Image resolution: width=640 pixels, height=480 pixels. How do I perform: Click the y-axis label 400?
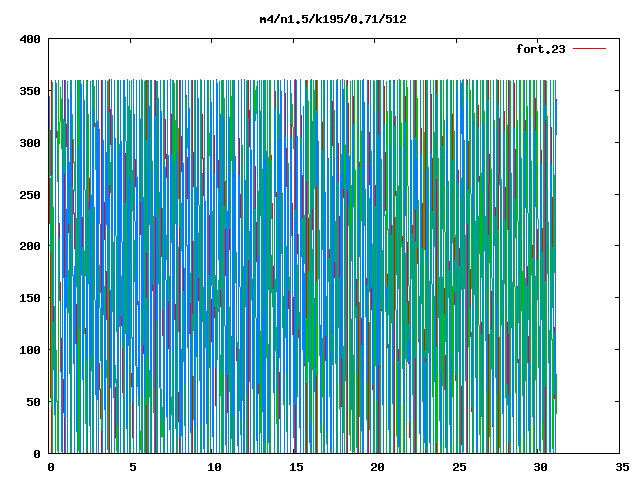point(30,39)
